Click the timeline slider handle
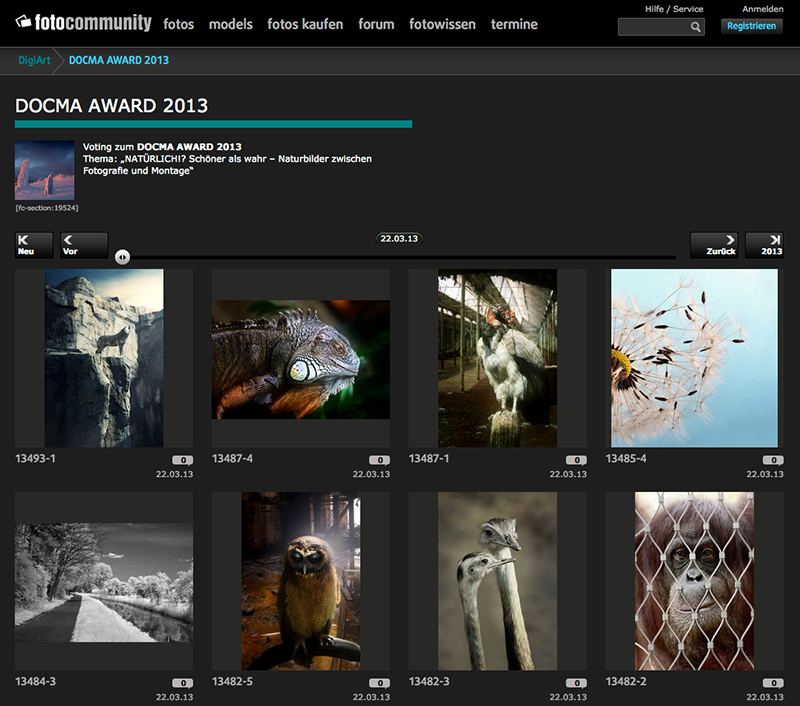Screen dimensions: 800x706 click(122, 257)
